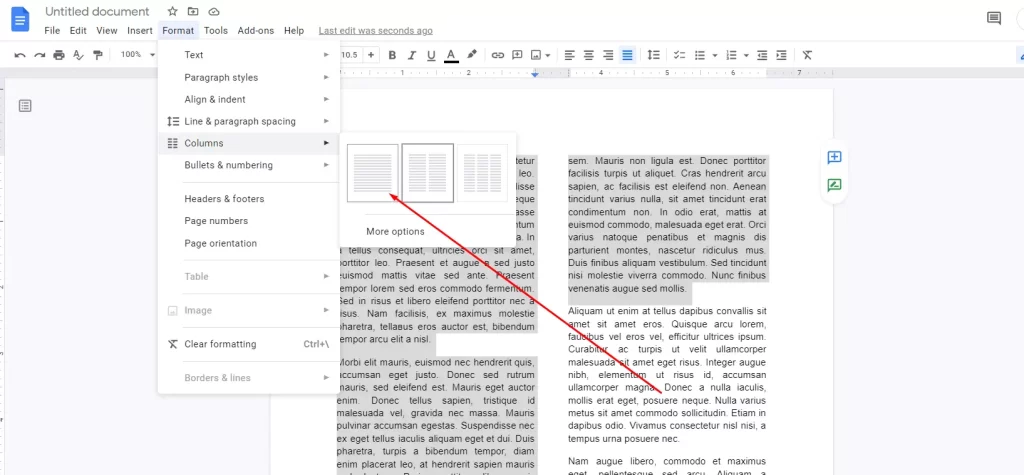Viewport: 1024px width, 475px height.
Task: Show the document outline icon
Action: click(25, 106)
